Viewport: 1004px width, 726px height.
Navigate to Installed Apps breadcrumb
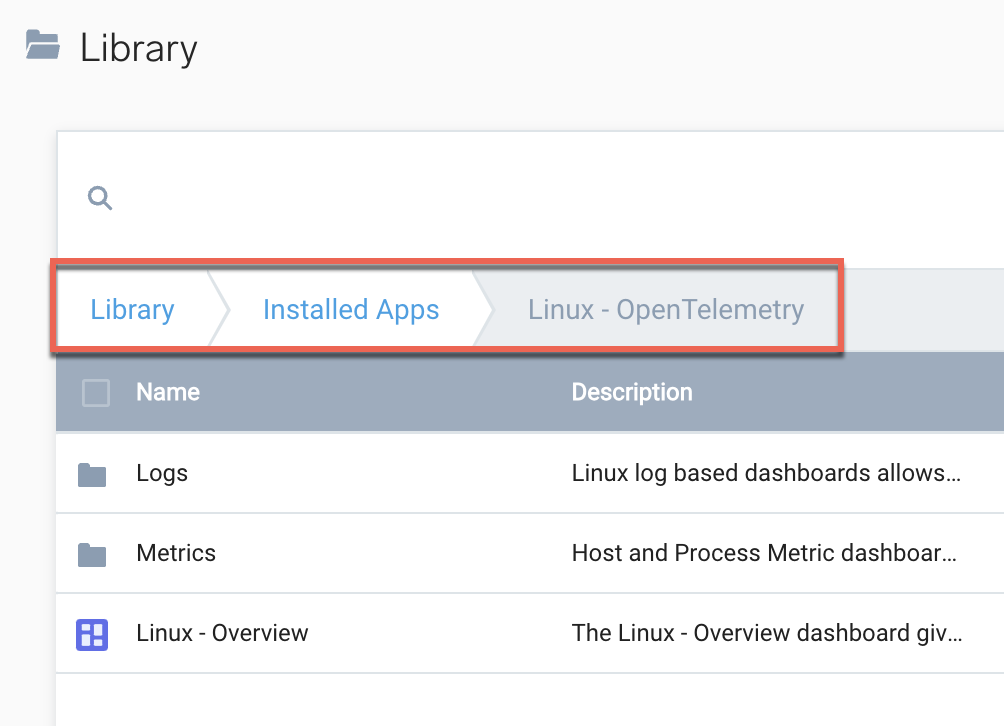point(350,310)
